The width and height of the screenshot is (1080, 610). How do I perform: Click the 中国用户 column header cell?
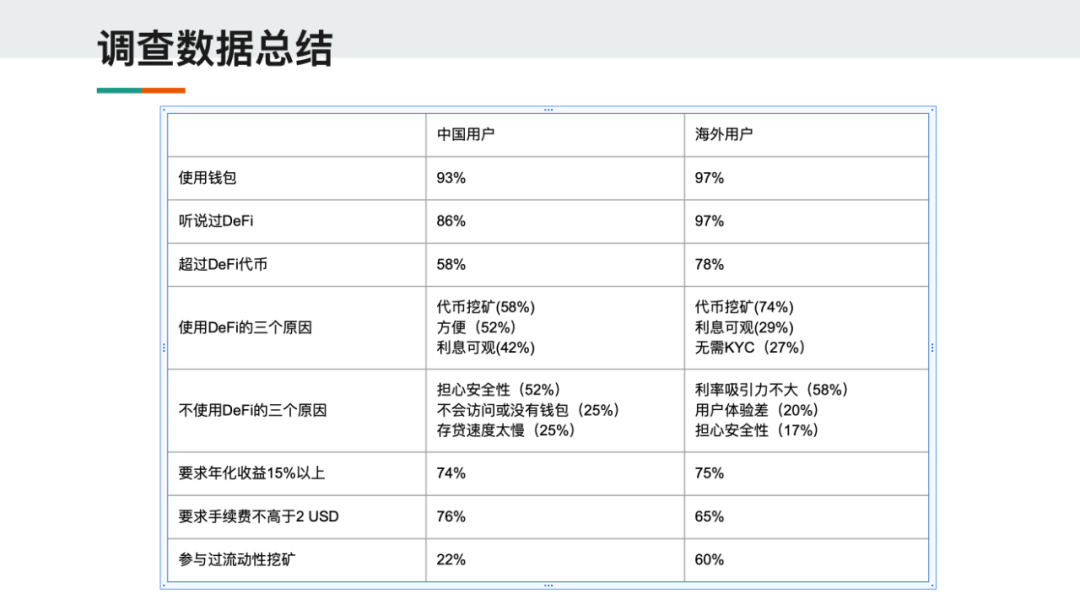[x=555, y=135]
